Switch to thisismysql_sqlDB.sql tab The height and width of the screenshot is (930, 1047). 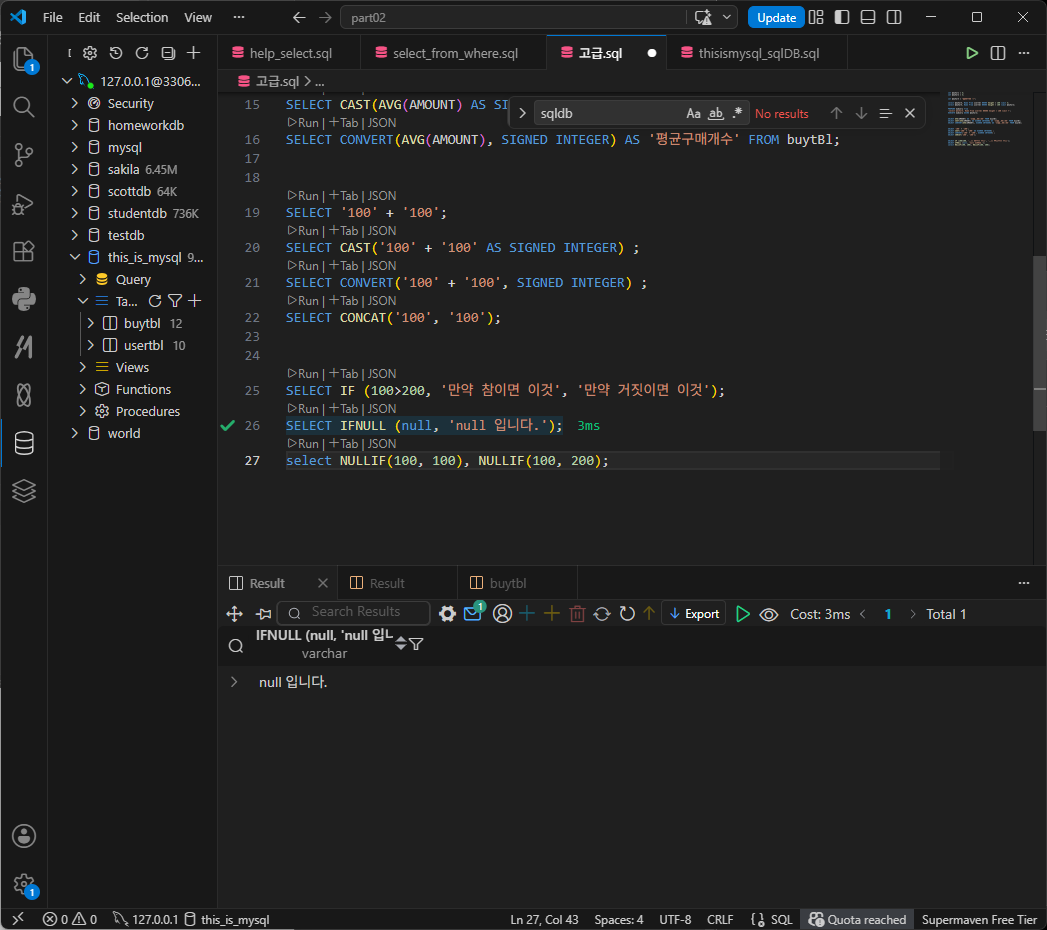point(759,53)
